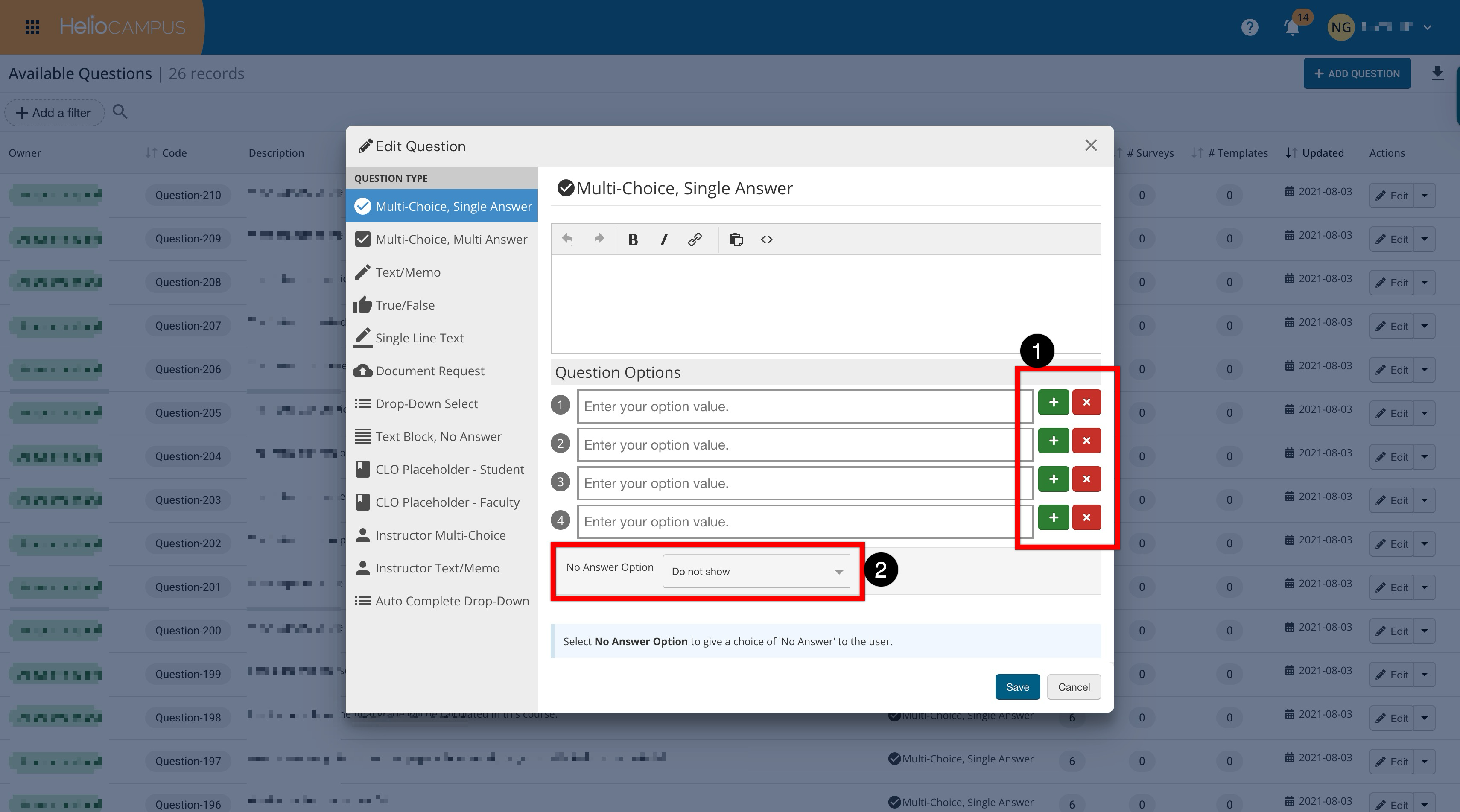Click the Save button
Image resolution: width=1460 pixels, height=812 pixels.
pyautogui.click(x=1017, y=687)
